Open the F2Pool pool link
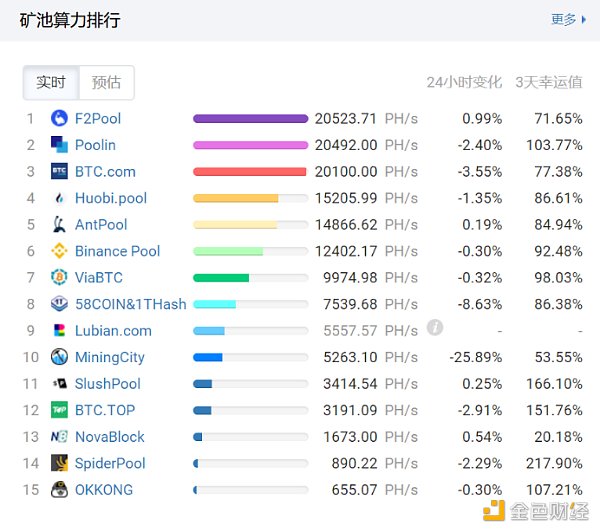Viewport: 600px width, 532px height. (98, 119)
